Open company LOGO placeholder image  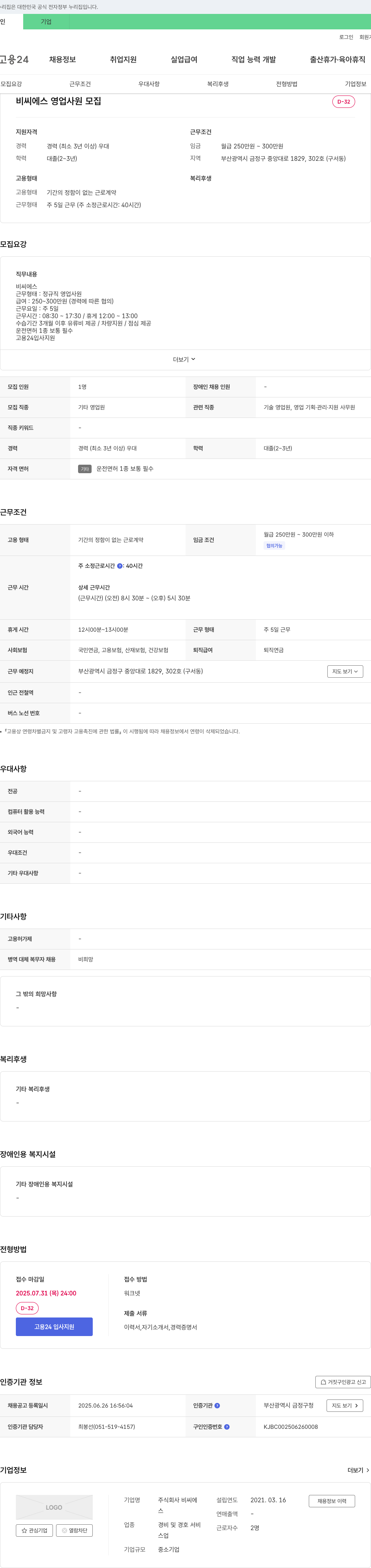(x=54, y=1507)
